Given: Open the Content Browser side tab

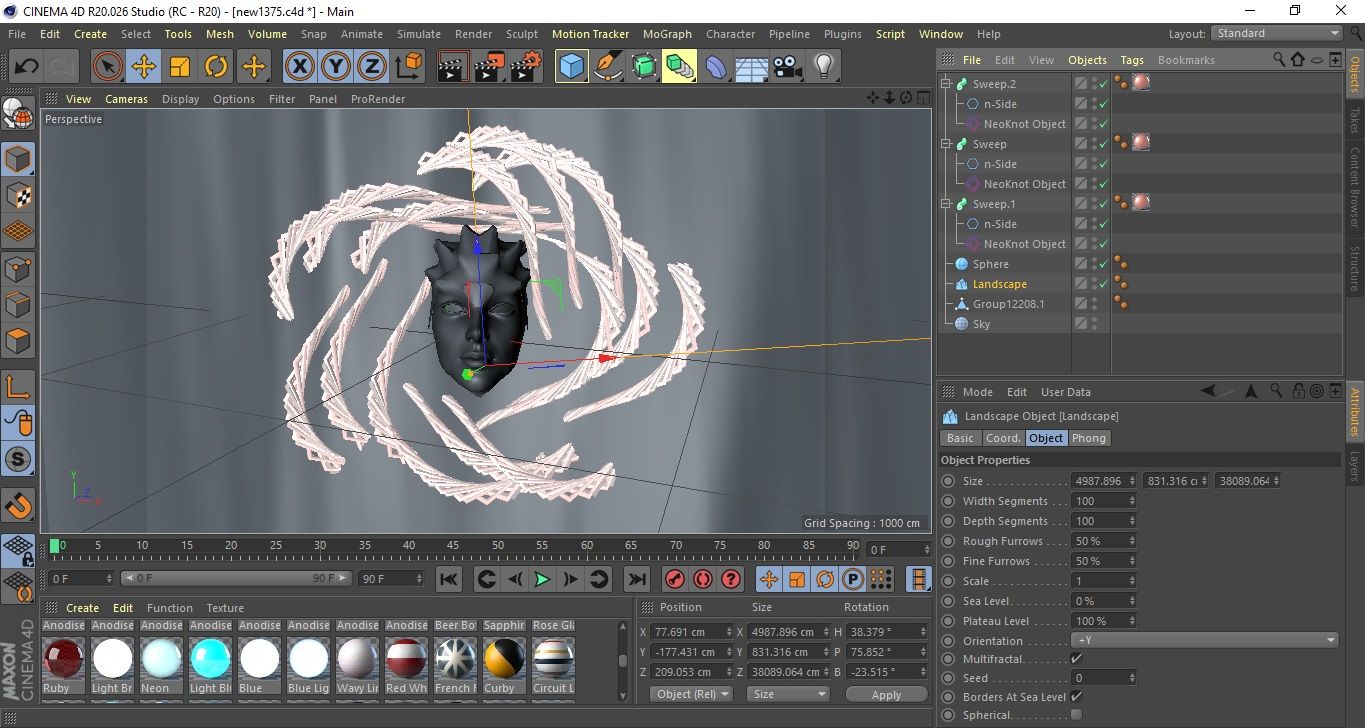Looking at the screenshot, I should [1355, 187].
